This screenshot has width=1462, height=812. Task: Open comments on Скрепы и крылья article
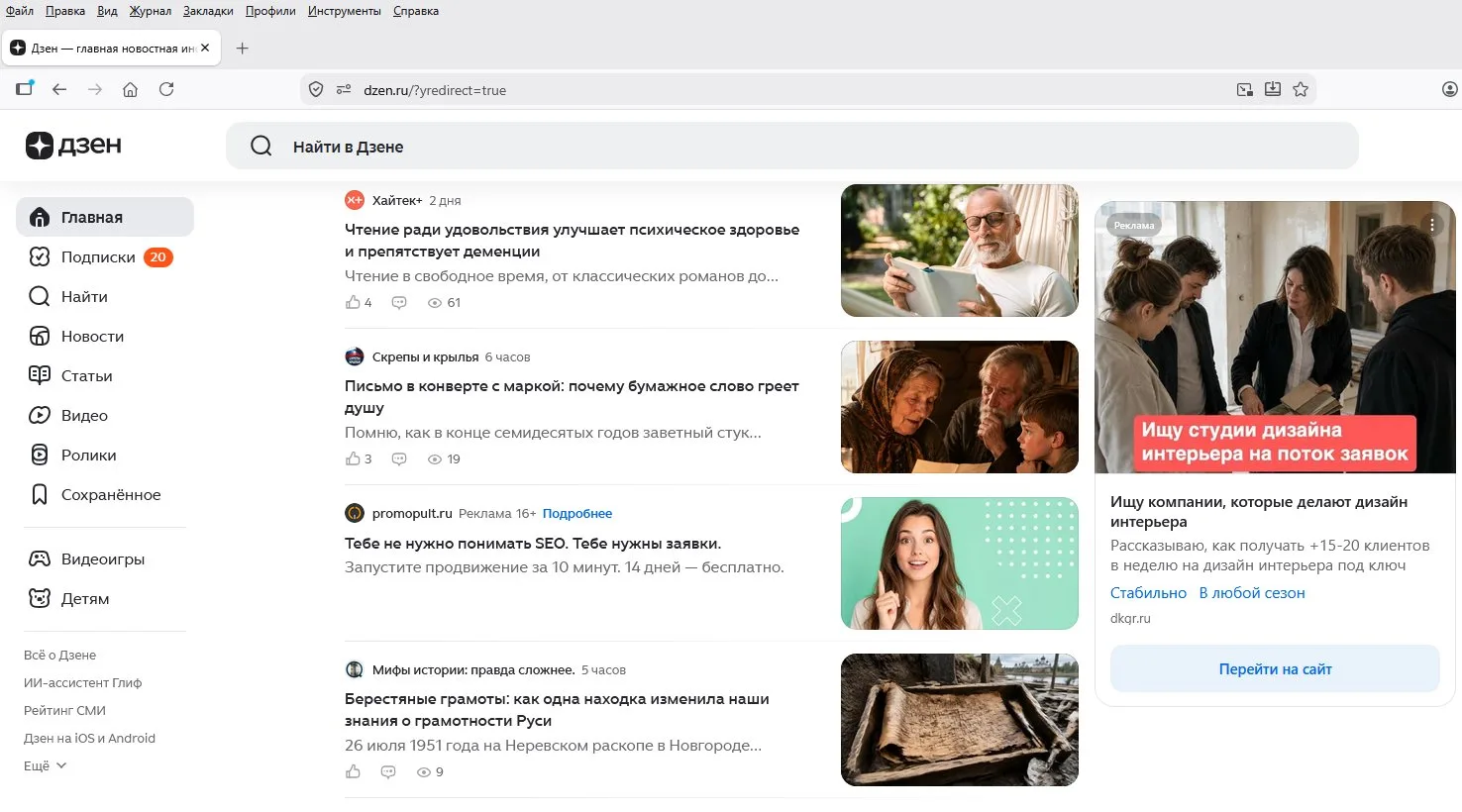(x=399, y=458)
